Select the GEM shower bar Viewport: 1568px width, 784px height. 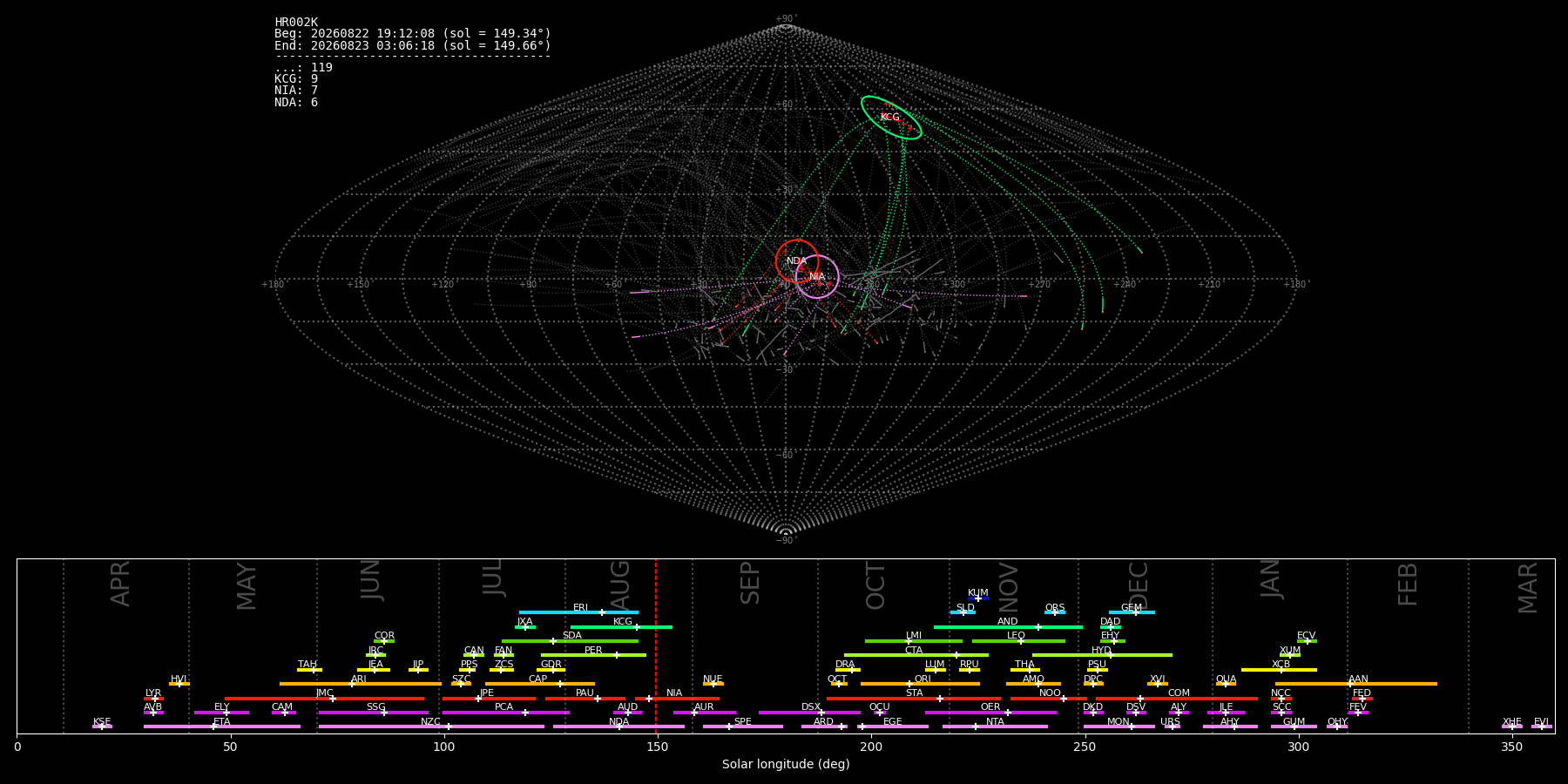1132,612
